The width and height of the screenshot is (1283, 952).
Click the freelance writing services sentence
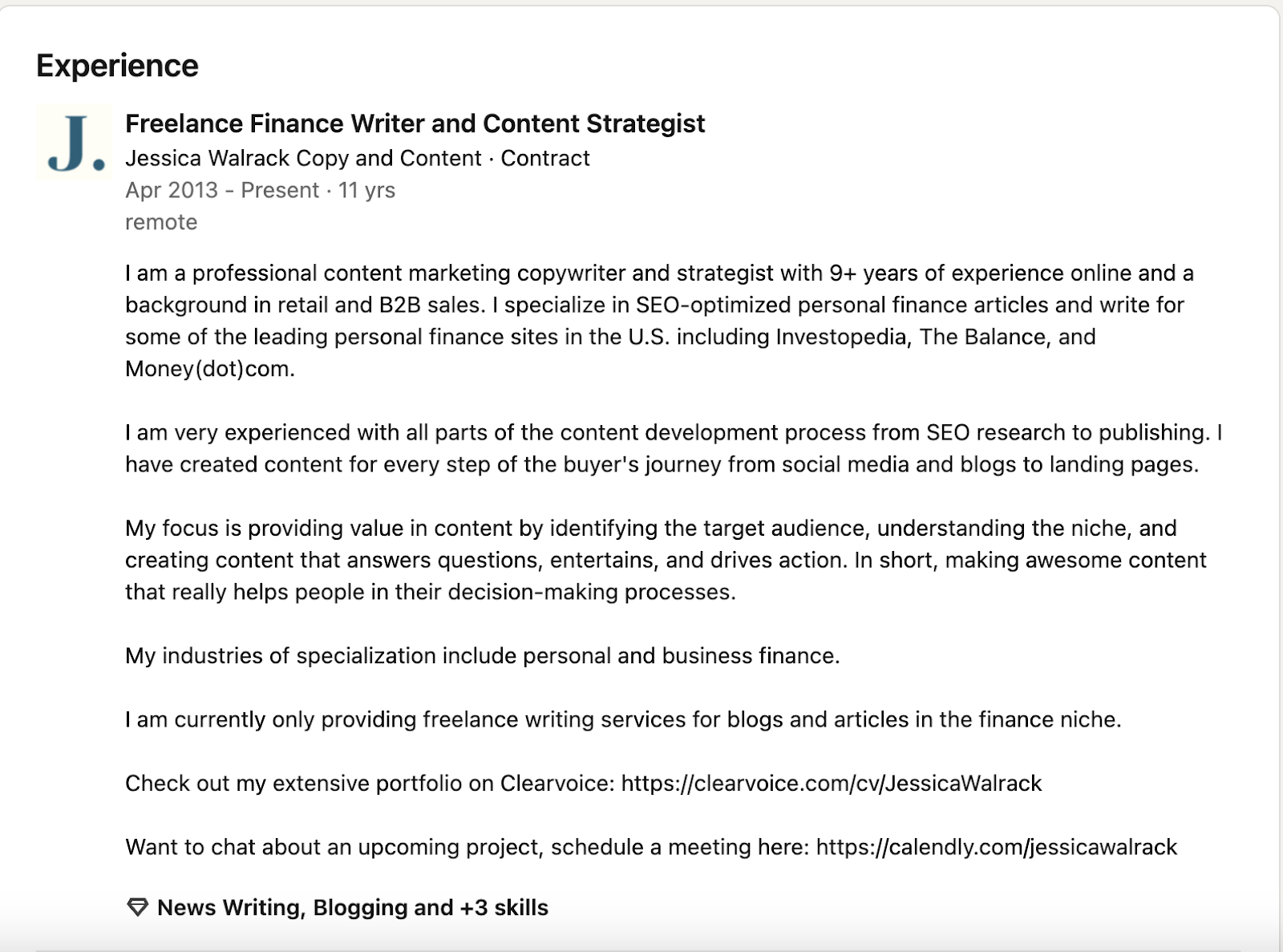tap(623, 719)
